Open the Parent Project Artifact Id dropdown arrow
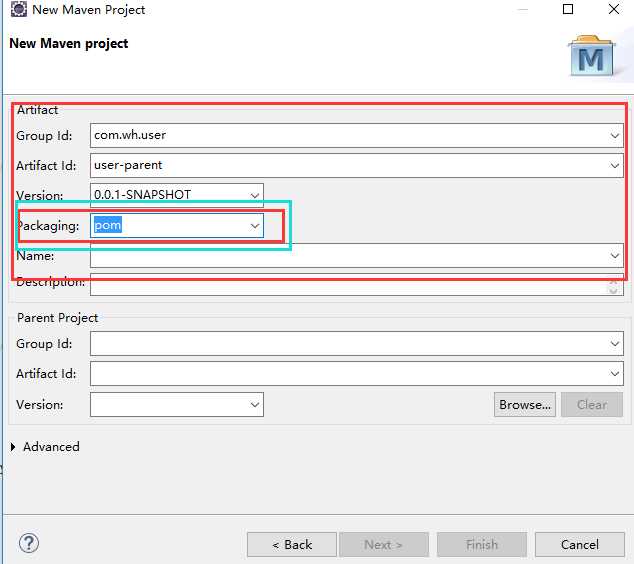 tap(615, 374)
